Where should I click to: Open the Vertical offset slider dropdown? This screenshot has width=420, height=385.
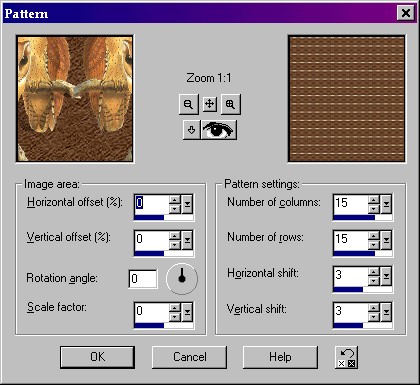tap(187, 240)
